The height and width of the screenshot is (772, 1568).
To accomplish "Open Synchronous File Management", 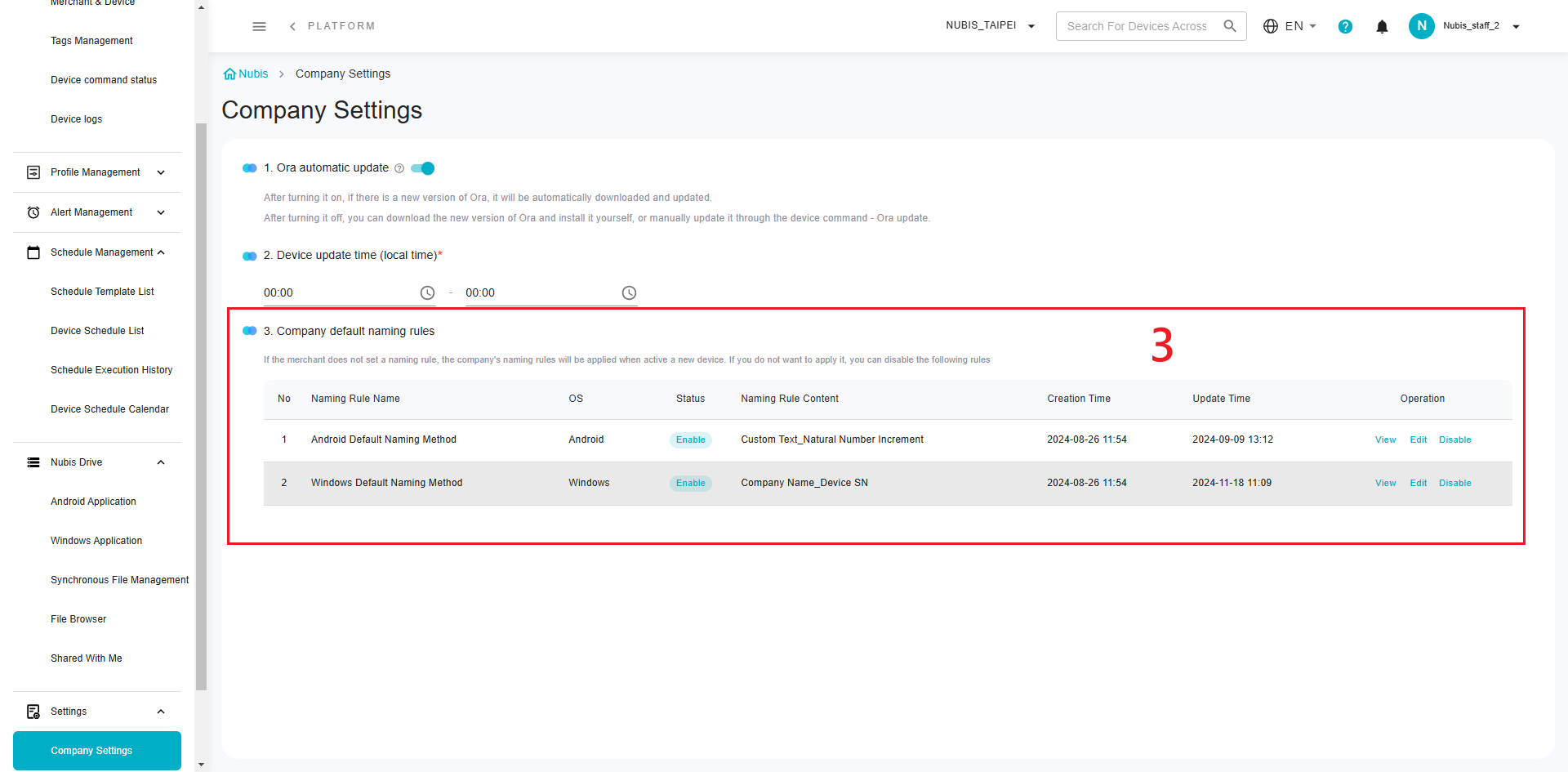I will 119,580.
